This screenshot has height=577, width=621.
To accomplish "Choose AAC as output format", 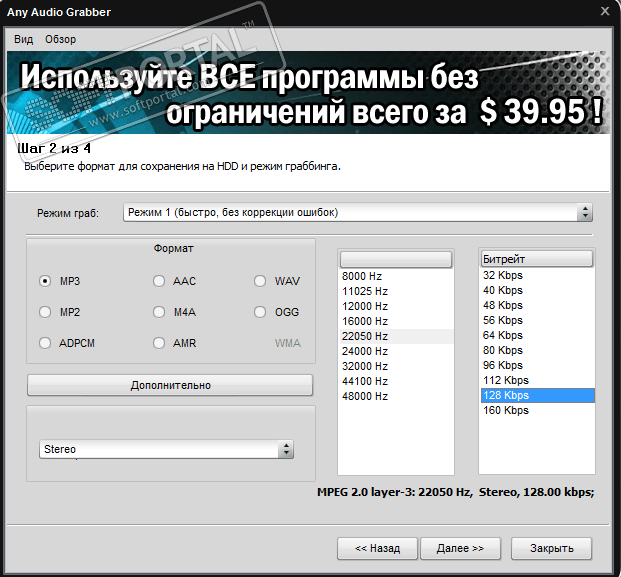I will (159, 281).
